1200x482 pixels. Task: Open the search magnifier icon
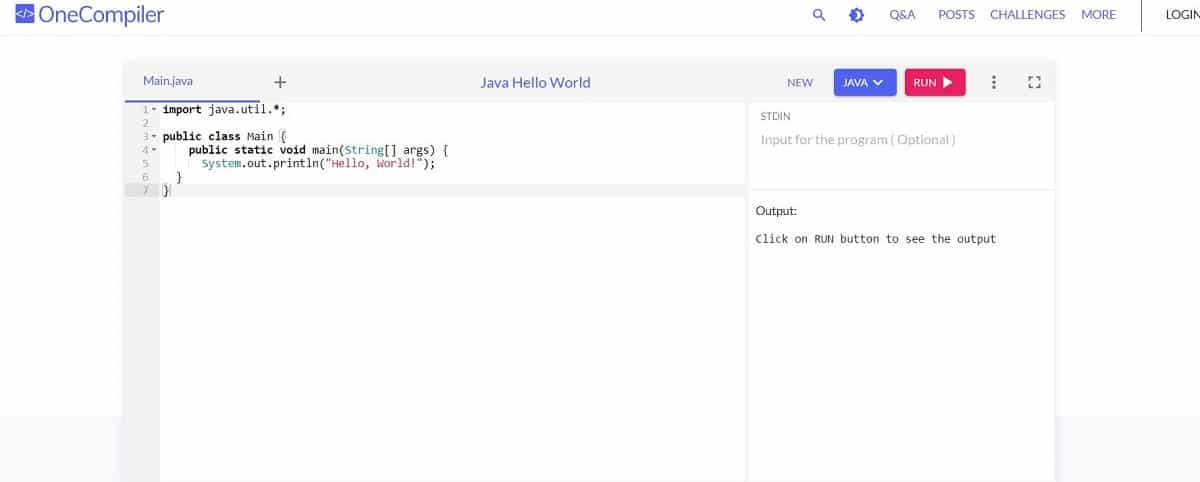[x=819, y=15]
